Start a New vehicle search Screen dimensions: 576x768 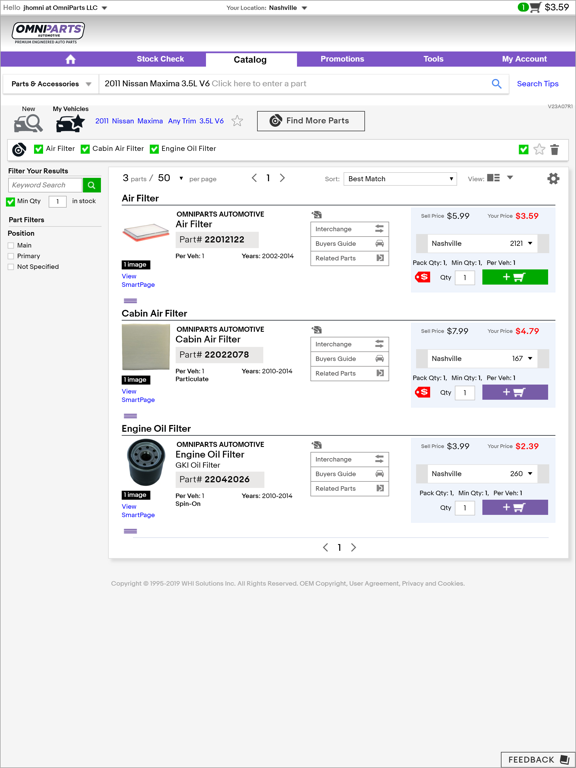[28, 120]
